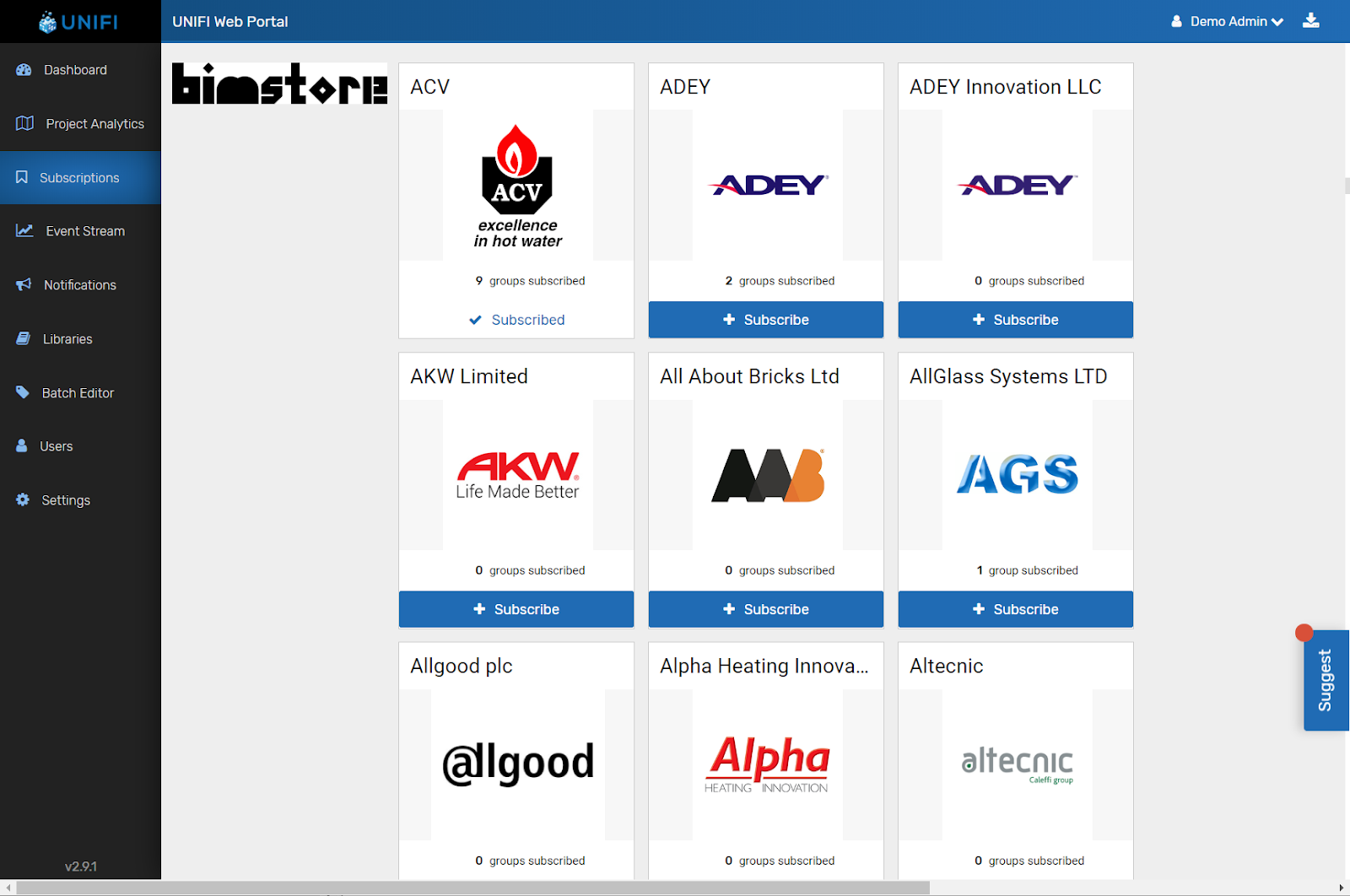Subscribe to ADEY Innovation LLC
This screenshot has width=1350, height=896.
(1016, 320)
